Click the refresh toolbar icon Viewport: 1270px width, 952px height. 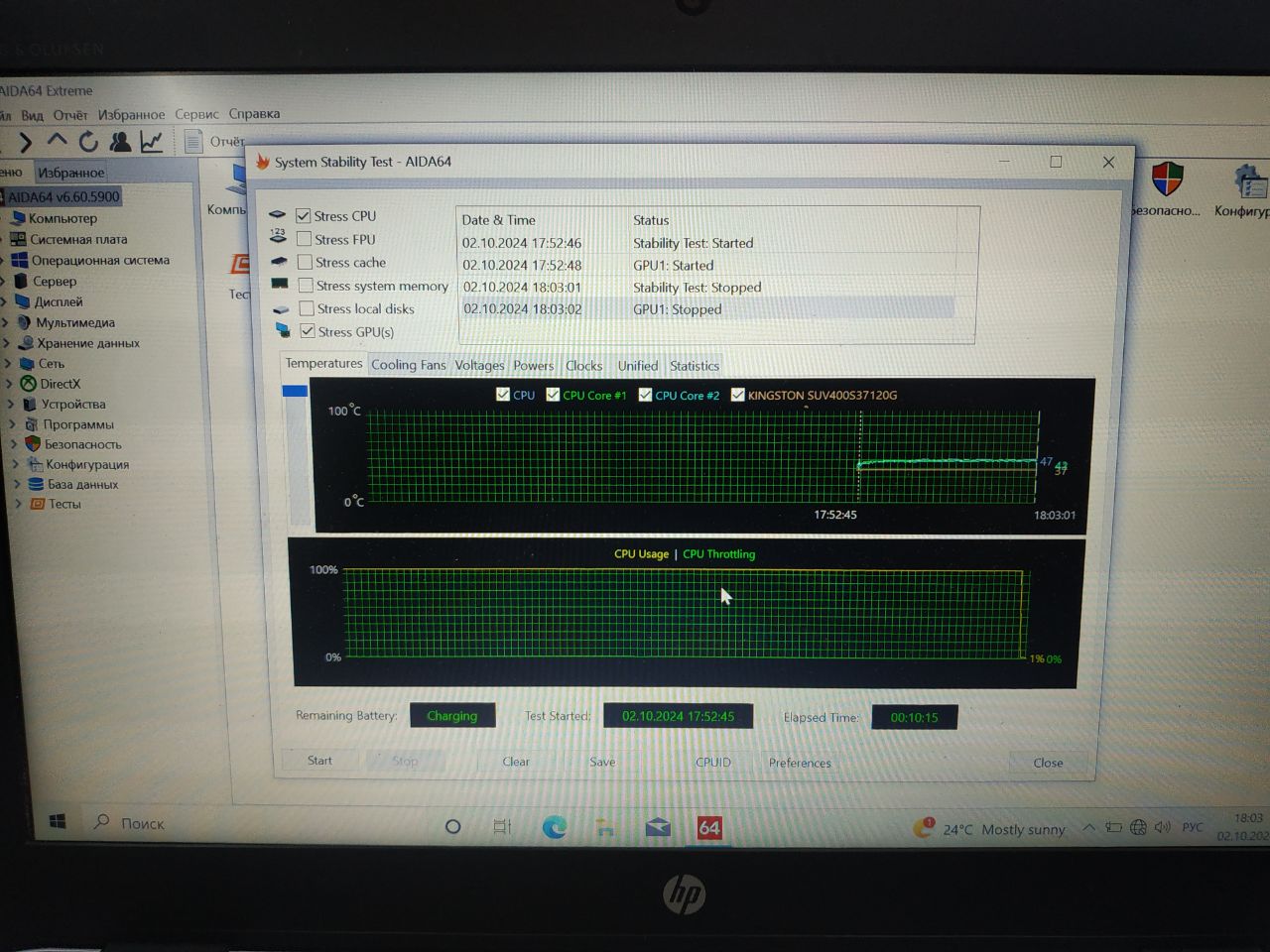pos(88,142)
